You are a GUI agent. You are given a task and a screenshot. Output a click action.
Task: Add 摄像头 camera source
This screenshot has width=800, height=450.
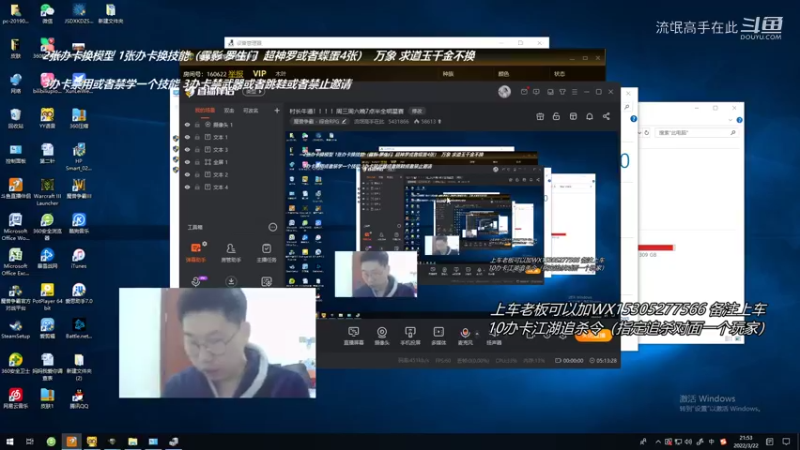(382, 336)
